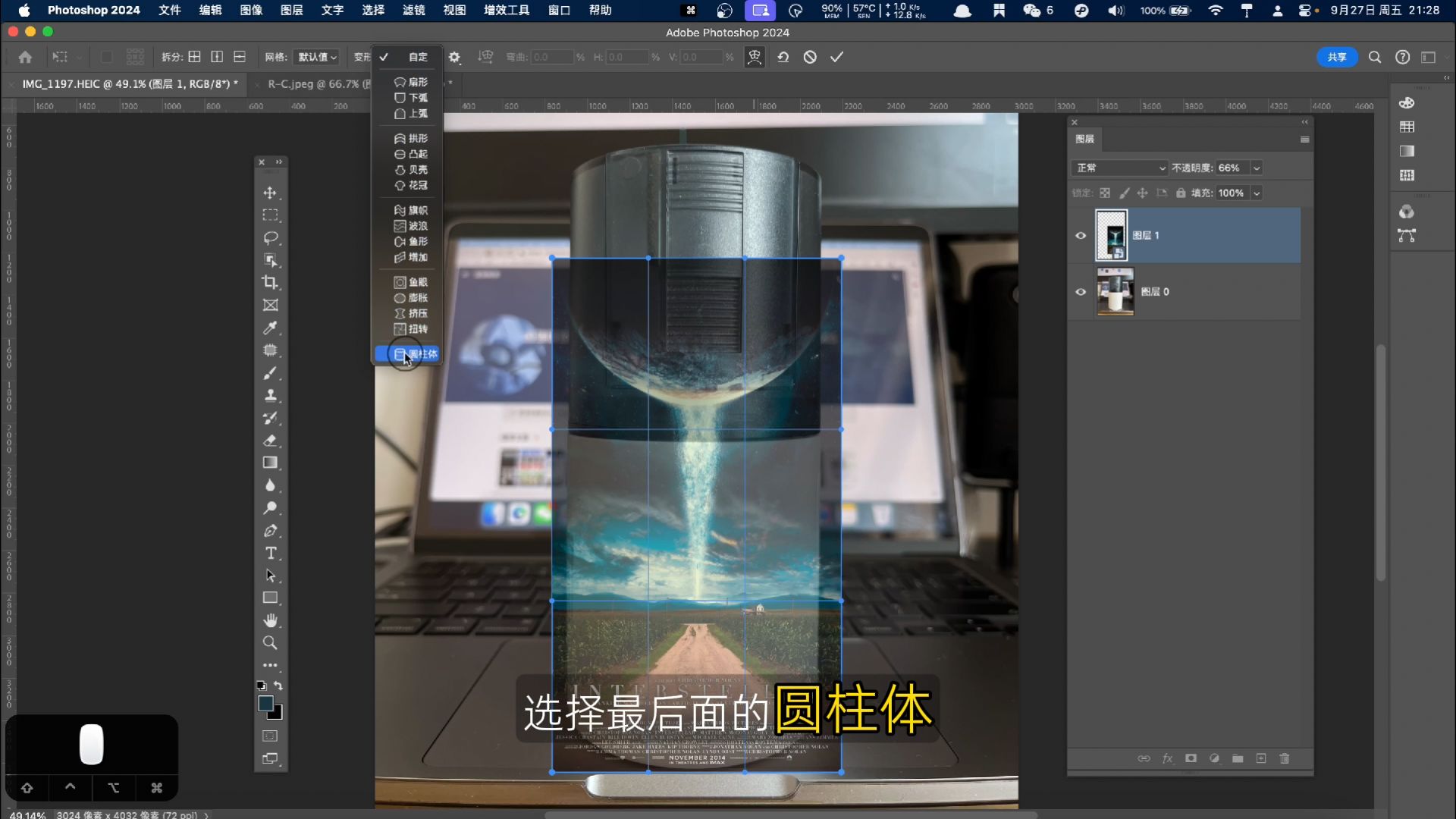Select the Lasso tool

[270, 238]
